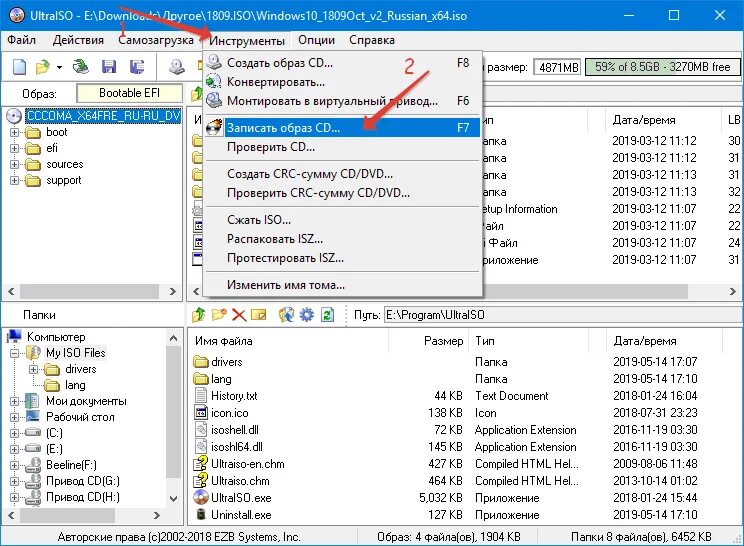Image resolution: width=744 pixels, height=546 pixels.
Task: Collapse the My ISO Files tree node
Action: pos(14,353)
